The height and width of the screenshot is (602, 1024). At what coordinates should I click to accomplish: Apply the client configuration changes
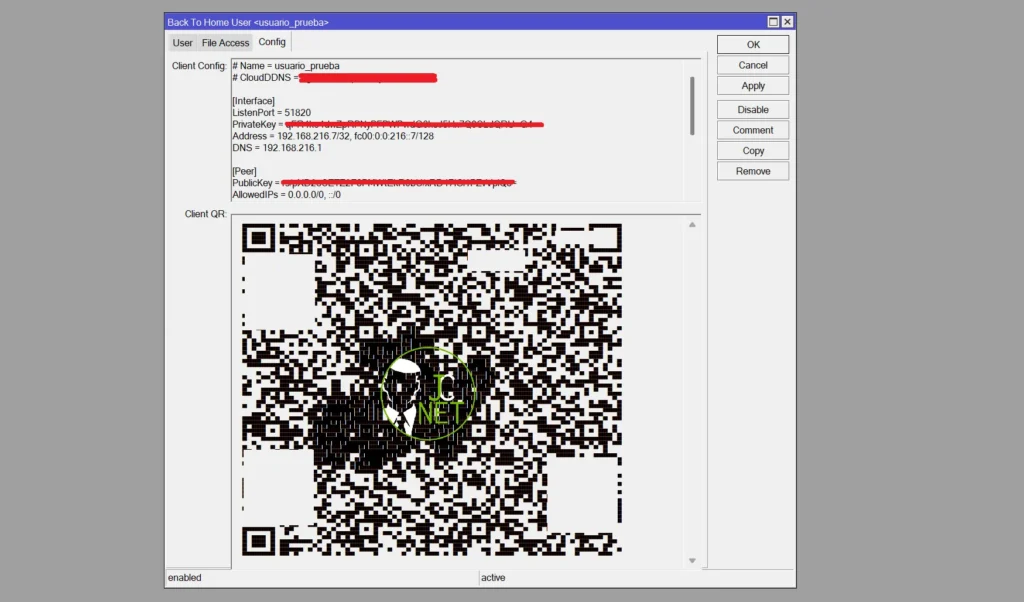pyautogui.click(x=752, y=85)
